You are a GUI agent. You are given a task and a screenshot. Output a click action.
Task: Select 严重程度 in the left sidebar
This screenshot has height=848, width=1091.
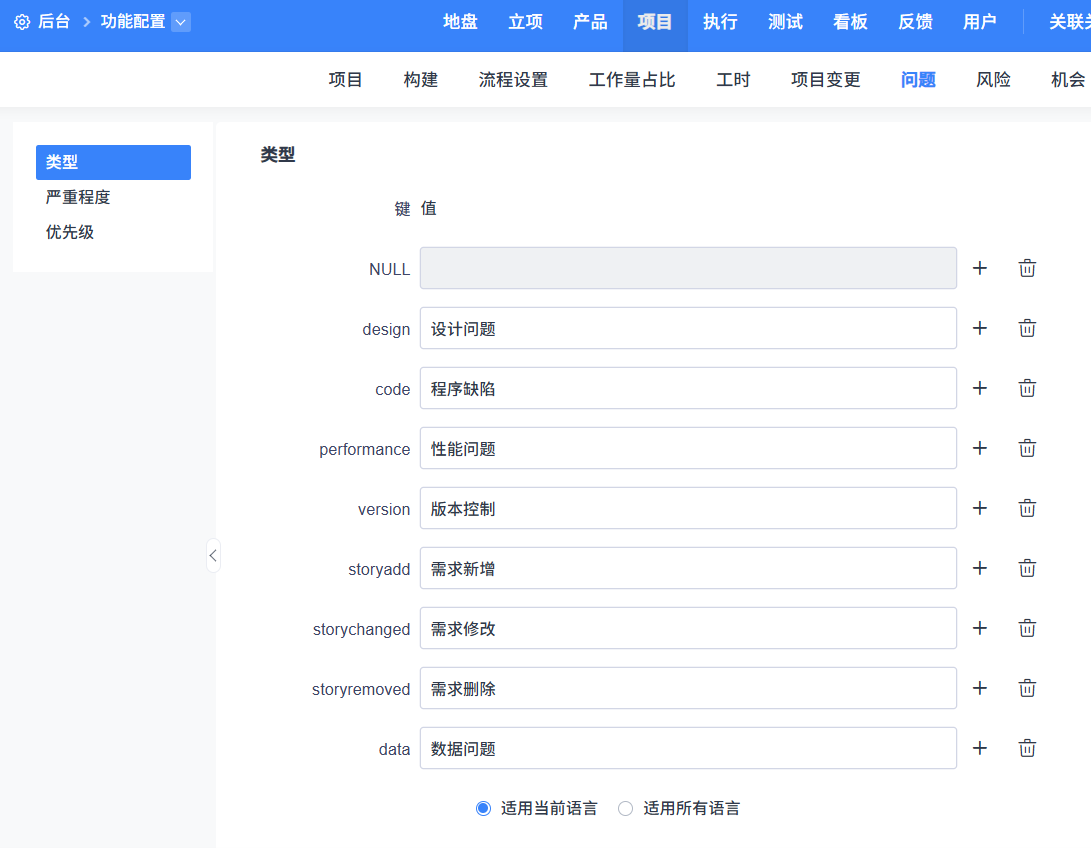point(78,197)
